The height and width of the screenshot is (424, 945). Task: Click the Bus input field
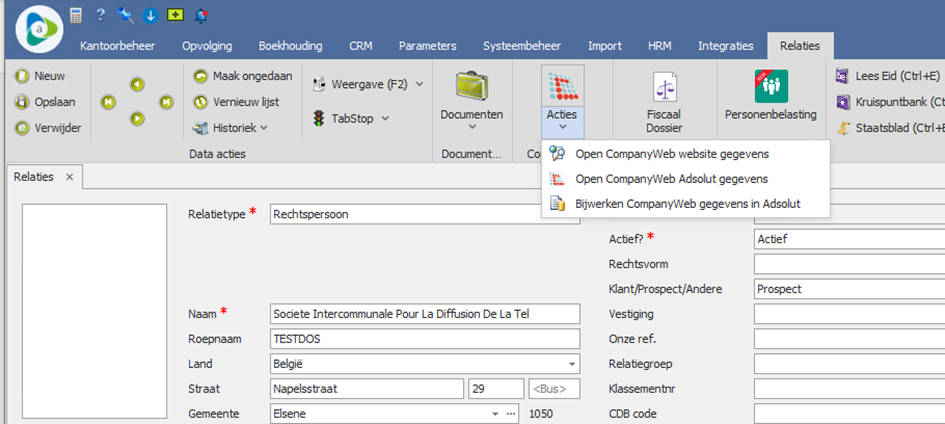554,389
